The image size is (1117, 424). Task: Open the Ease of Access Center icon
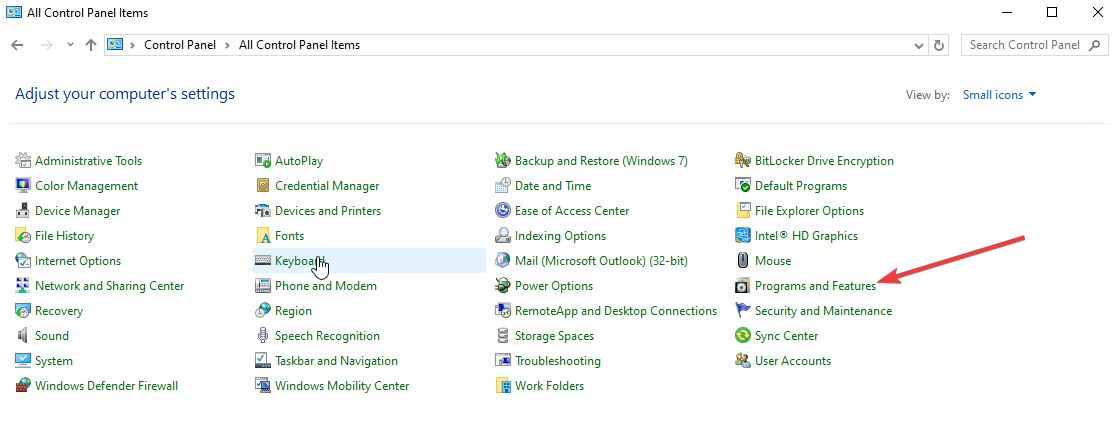pyautogui.click(x=503, y=211)
